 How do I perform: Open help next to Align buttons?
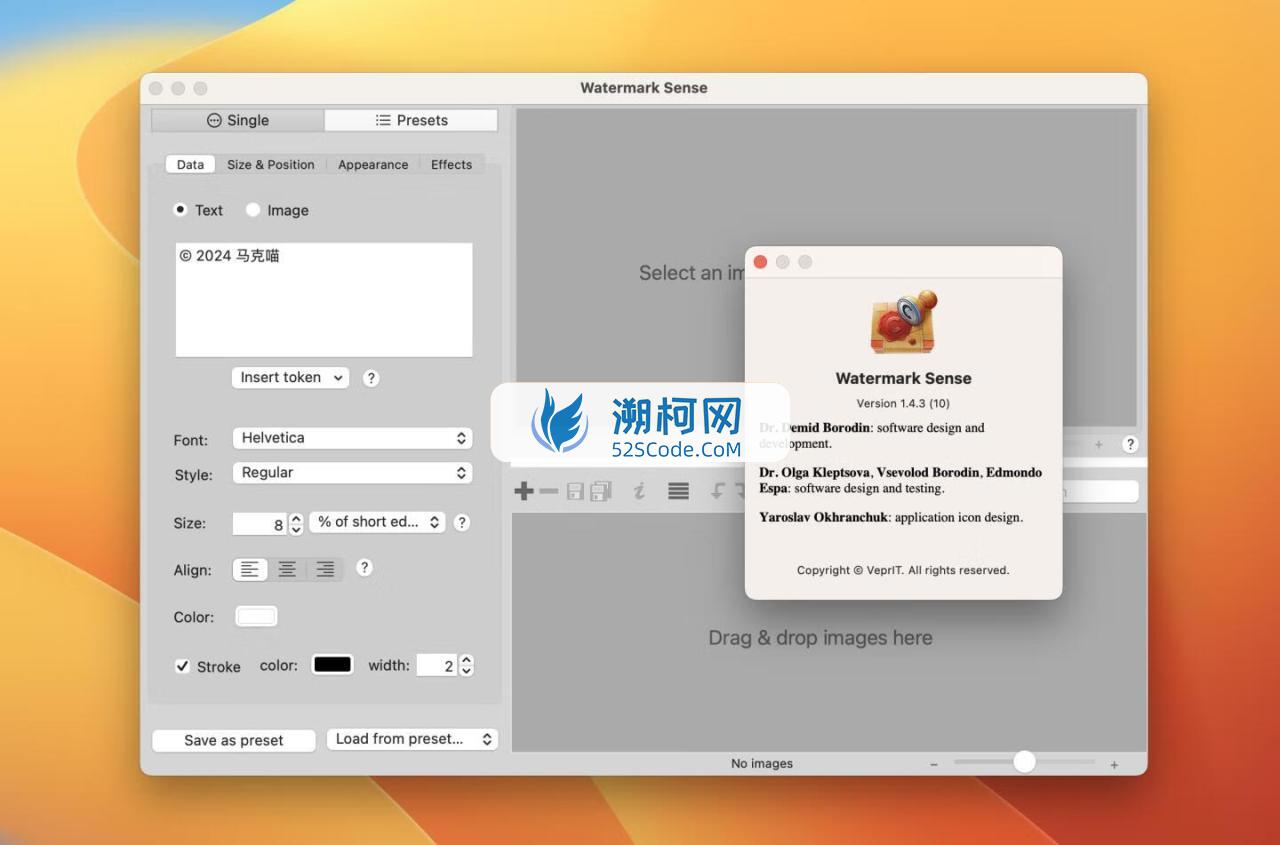364,567
